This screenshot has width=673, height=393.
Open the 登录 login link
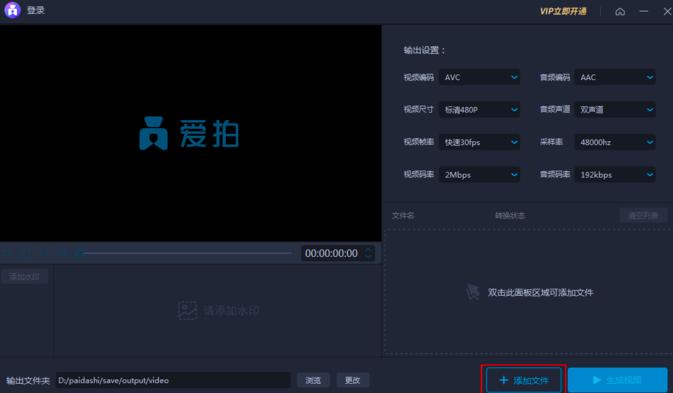pyautogui.click(x=36, y=10)
